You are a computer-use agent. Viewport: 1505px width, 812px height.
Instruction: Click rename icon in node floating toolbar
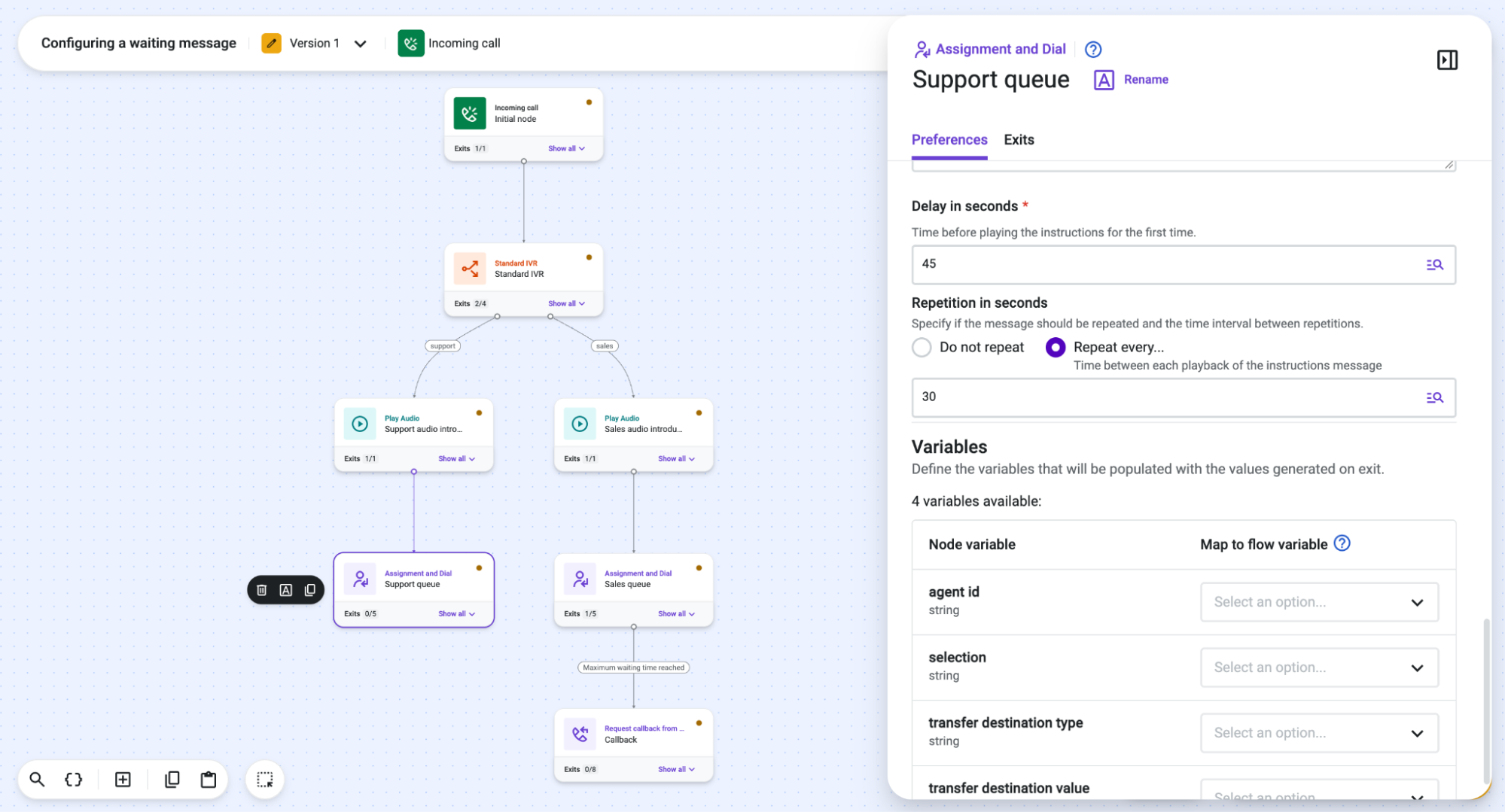[x=286, y=590]
